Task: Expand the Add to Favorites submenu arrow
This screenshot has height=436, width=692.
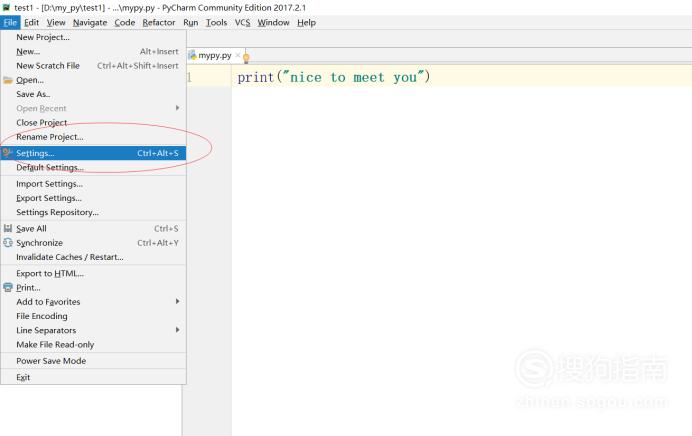Action: [x=177, y=301]
